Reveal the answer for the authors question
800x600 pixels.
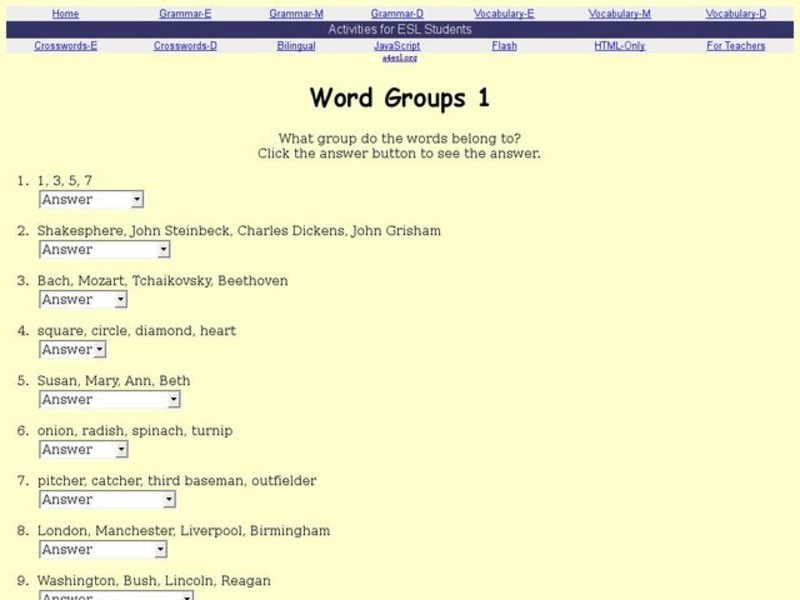point(104,249)
